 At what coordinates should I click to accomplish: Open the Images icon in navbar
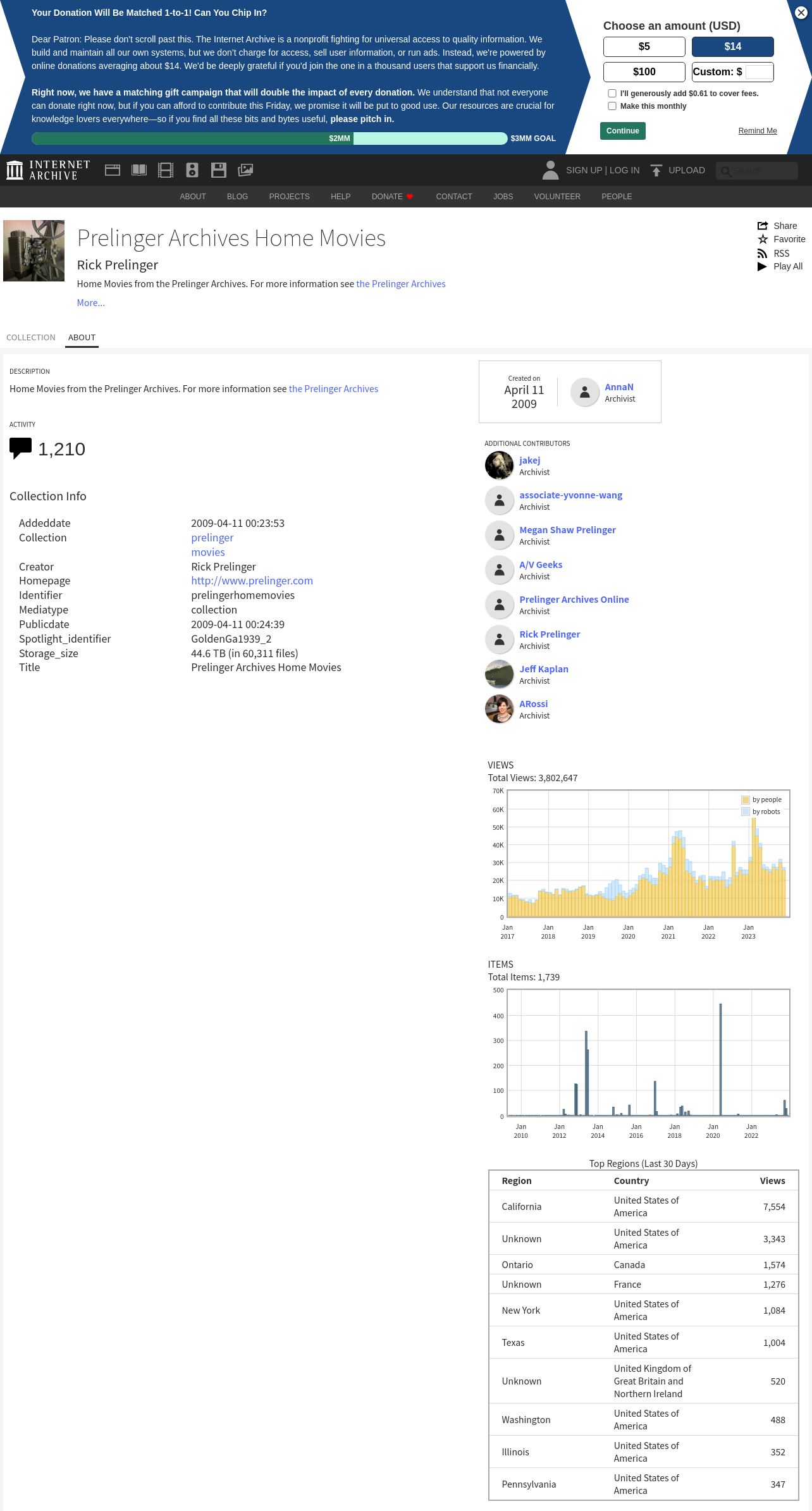pyautogui.click(x=245, y=170)
